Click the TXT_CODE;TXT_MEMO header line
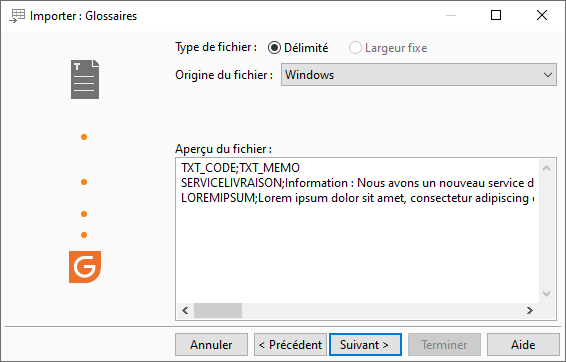Image resolution: width=566 pixels, height=362 pixels. tap(240, 168)
